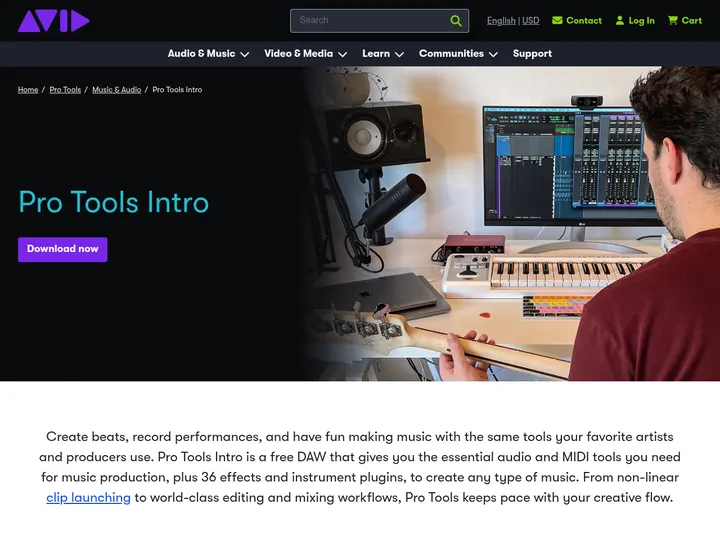The image size is (720, 540).
Task: Open the Learn menu
Action: [376, 54]
